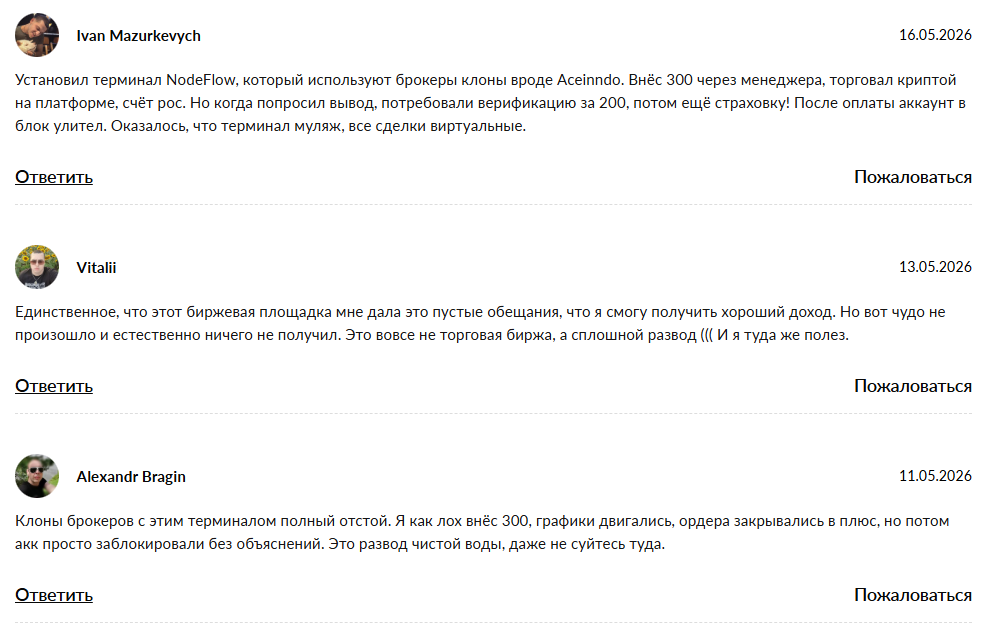989x637 pixels.
Task: Report Alexandr Bragin's review
Action: point(913,595)
